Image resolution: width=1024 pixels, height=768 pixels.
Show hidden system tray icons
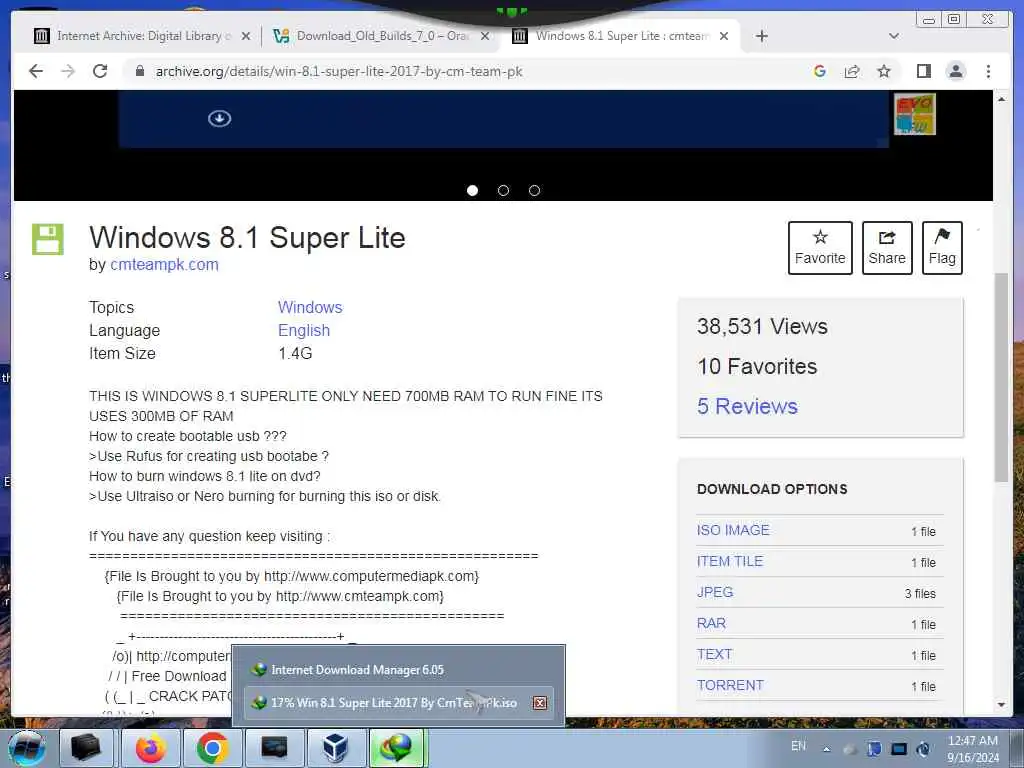pyautogui.click(x=827, y=749)
